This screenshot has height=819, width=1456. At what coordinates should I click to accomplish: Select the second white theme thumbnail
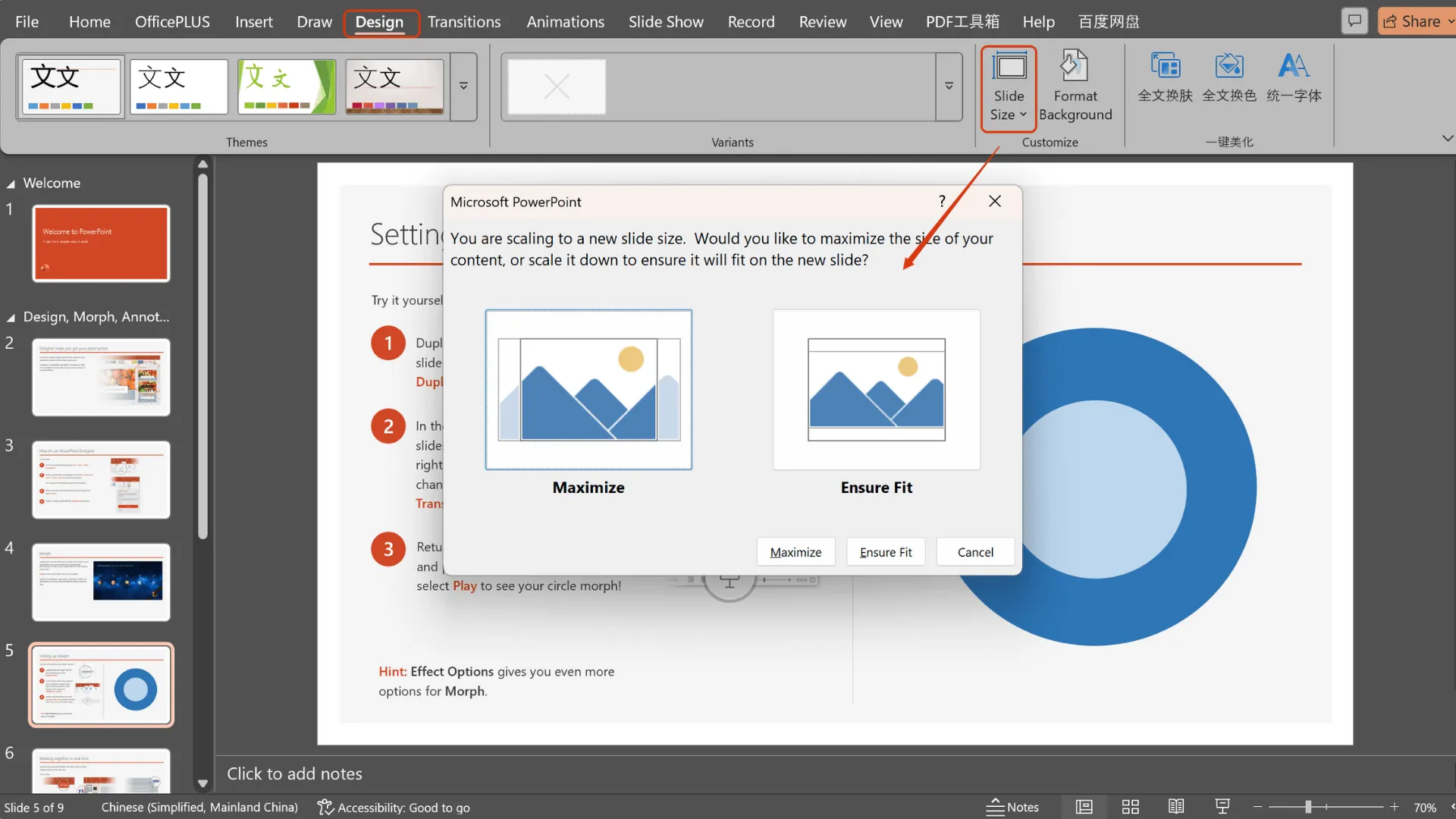(x=179, y=86)
